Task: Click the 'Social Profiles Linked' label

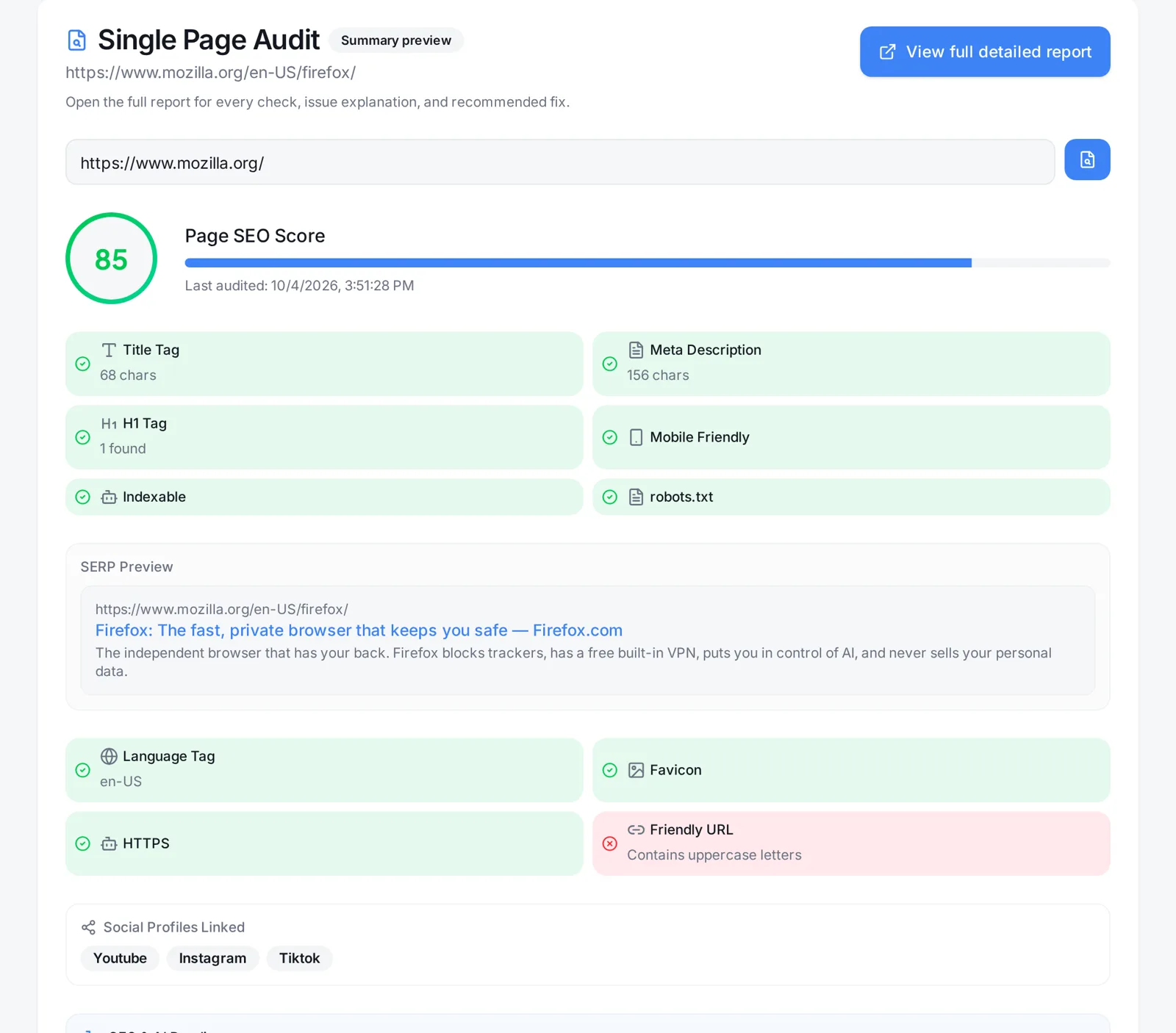Action: tap(174, 927)
